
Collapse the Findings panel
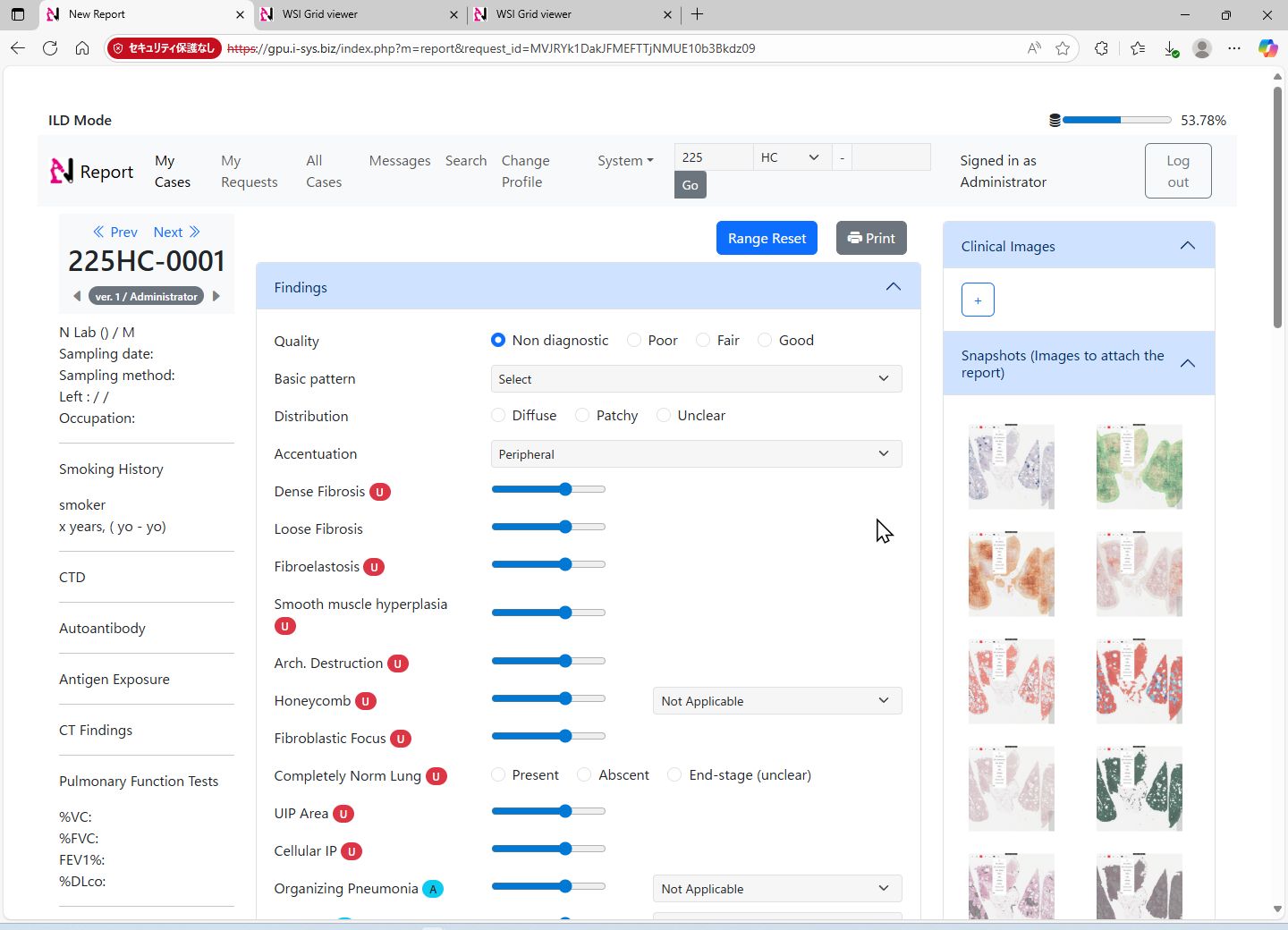pos(893,287)
